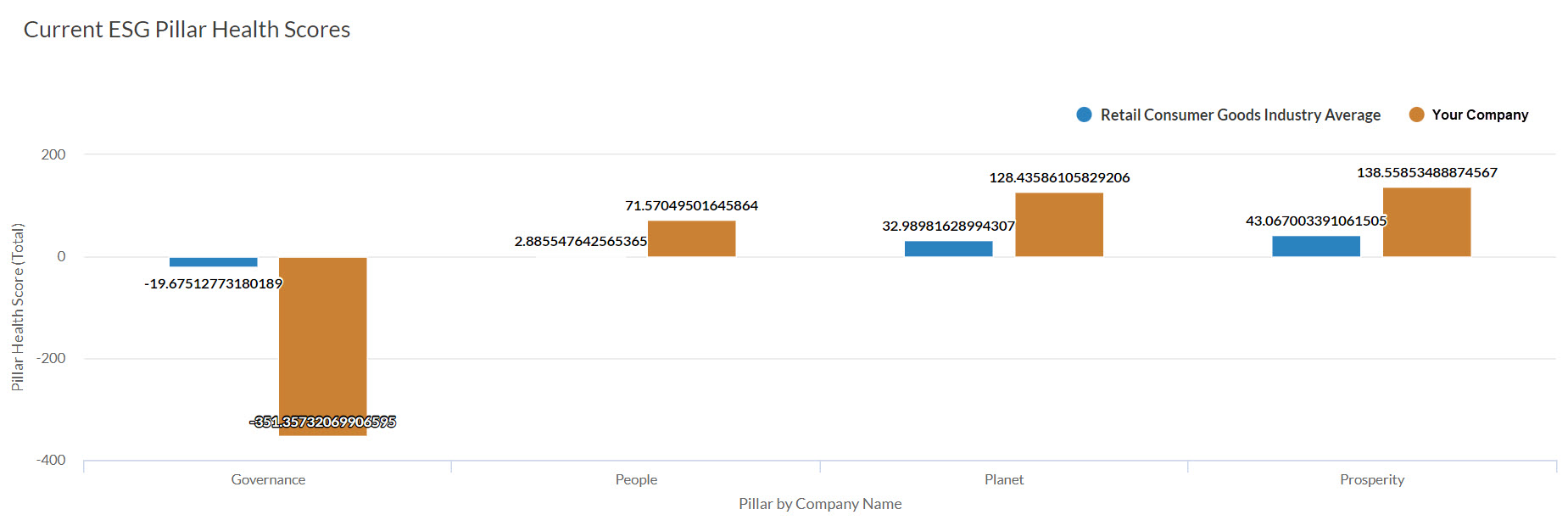Click the chart title Current ESG Pillar Health Scores
The width and height of the screenshot is (1568, 526).
(x=187, y=29)
